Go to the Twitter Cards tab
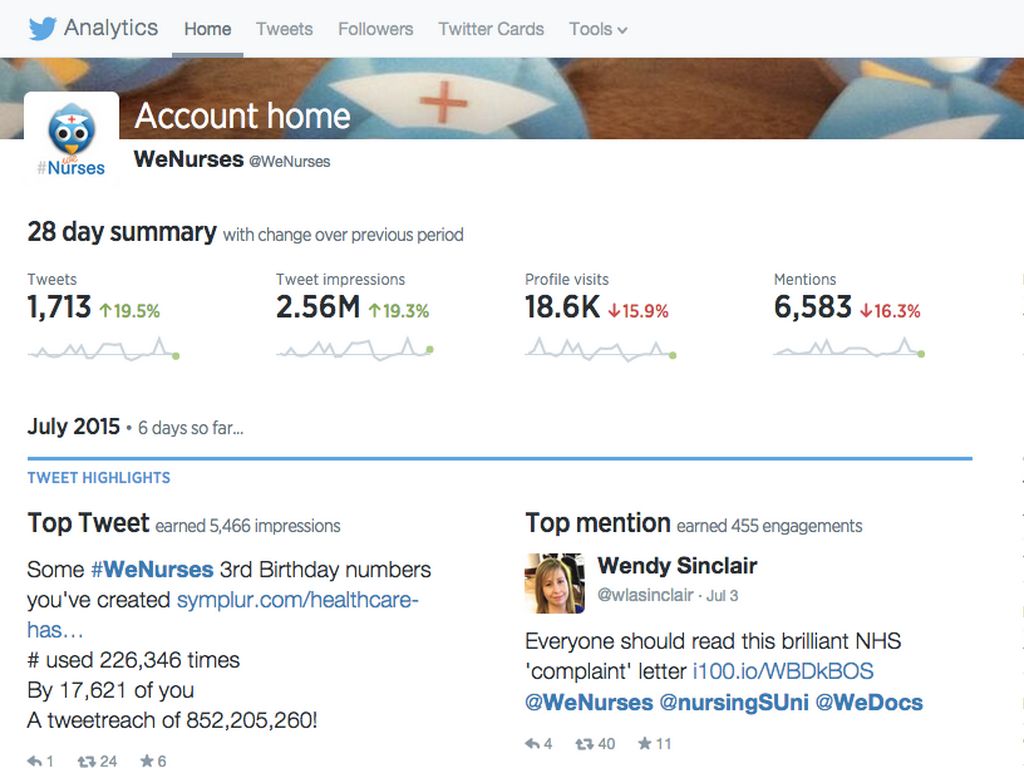Viewport: 1024px width, 768px height. [x=491, y=29]
